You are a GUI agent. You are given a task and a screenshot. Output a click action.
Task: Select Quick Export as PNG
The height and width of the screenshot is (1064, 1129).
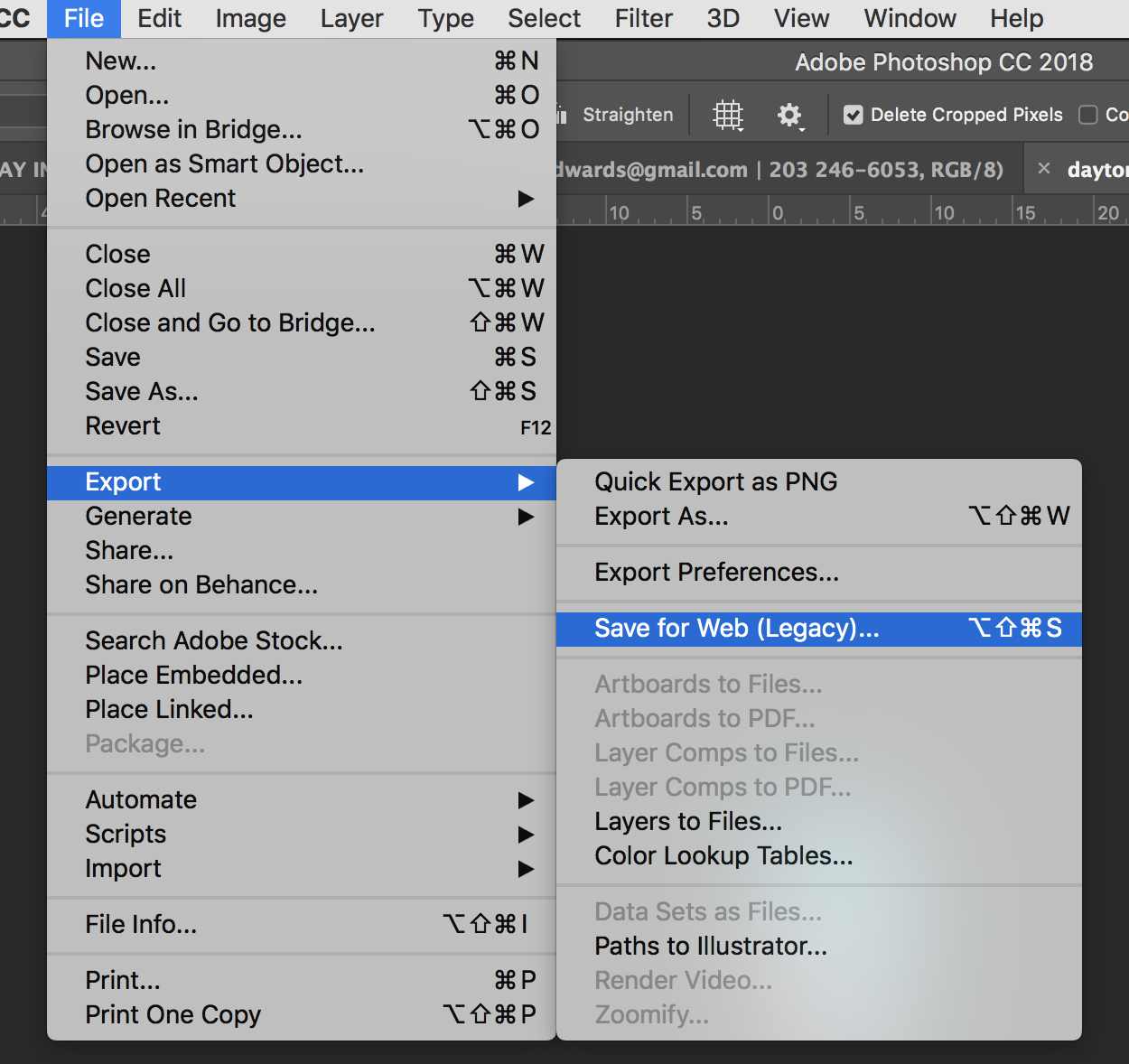click(715, 482)
